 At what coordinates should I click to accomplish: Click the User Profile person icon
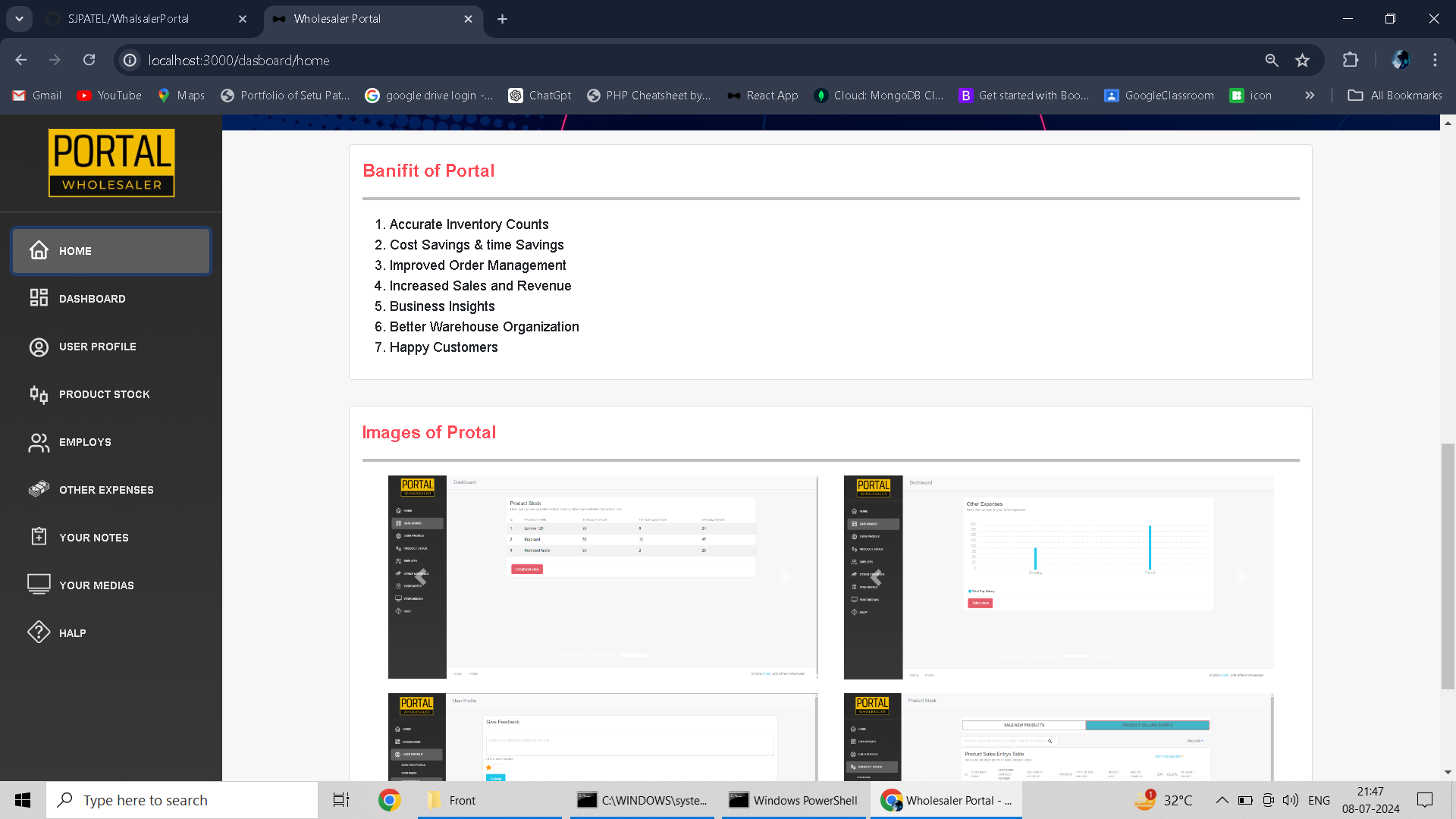[x=39, y=347]
